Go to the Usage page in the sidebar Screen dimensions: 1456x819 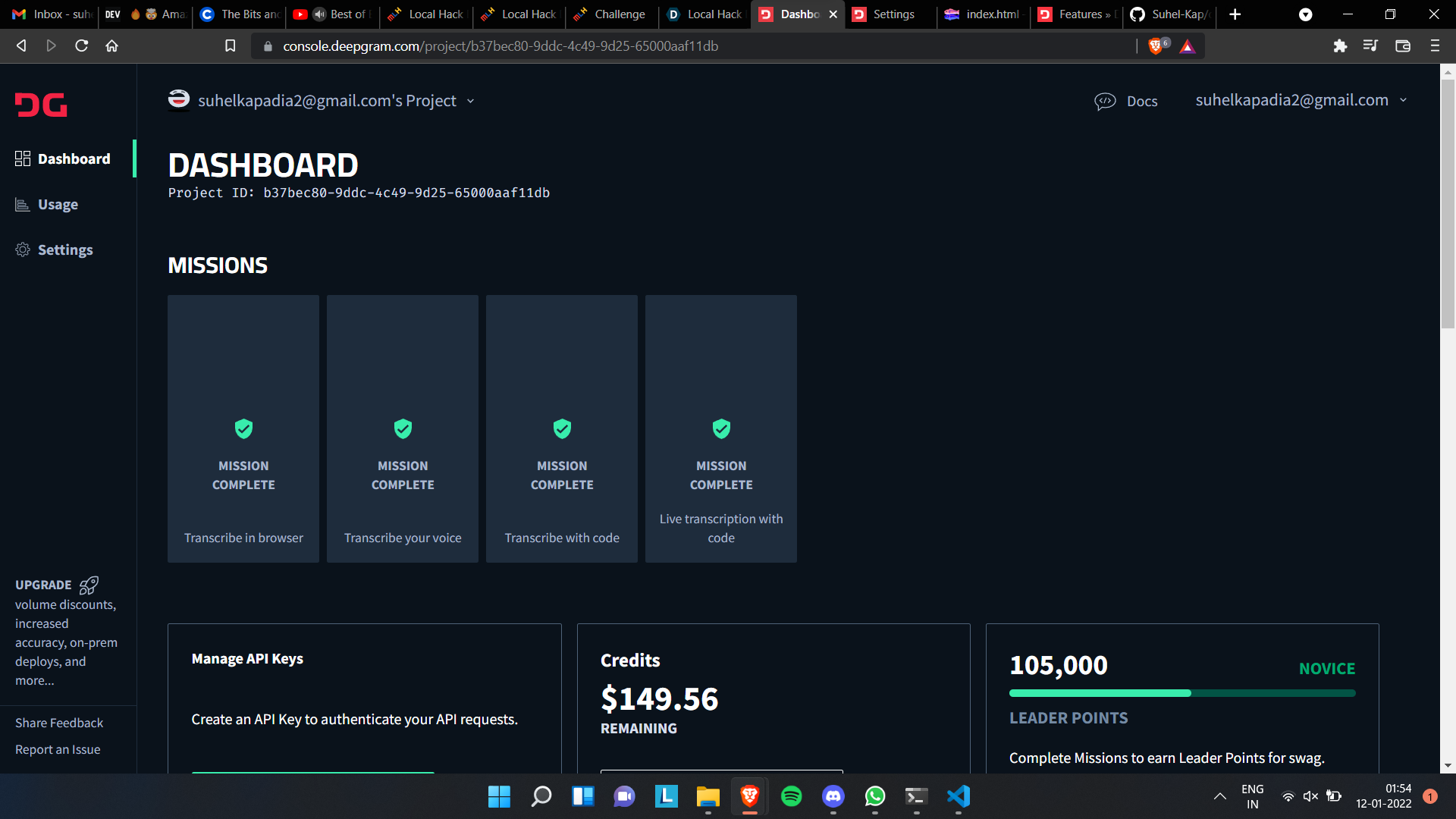tap(58, 205)
